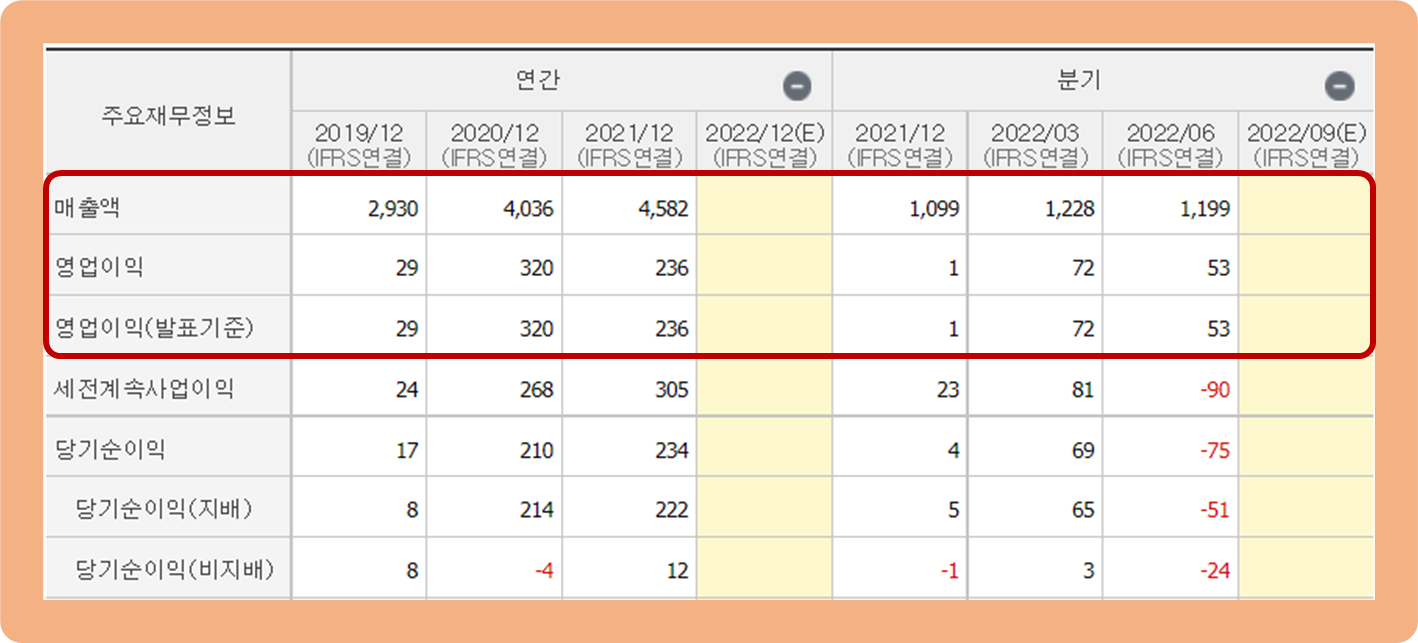Image resolution: width=1418 pixels, height=643 pixels.
Task: Click the annual 2019/12 column header
Action: [359, 144]
